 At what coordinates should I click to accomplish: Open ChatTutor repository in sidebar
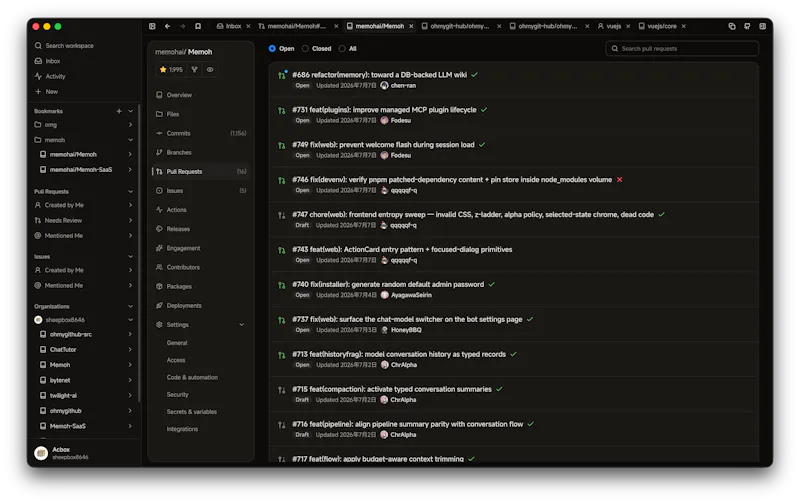click(63, 349)
